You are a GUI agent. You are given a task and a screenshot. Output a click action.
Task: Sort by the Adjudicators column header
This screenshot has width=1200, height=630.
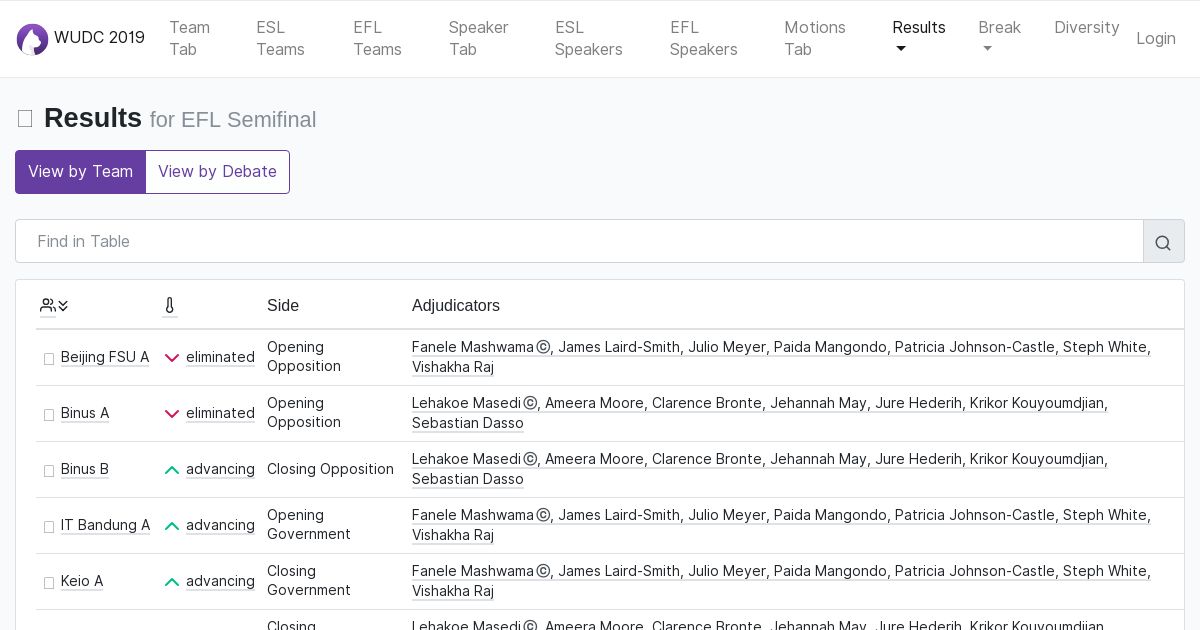coord(456,305)
